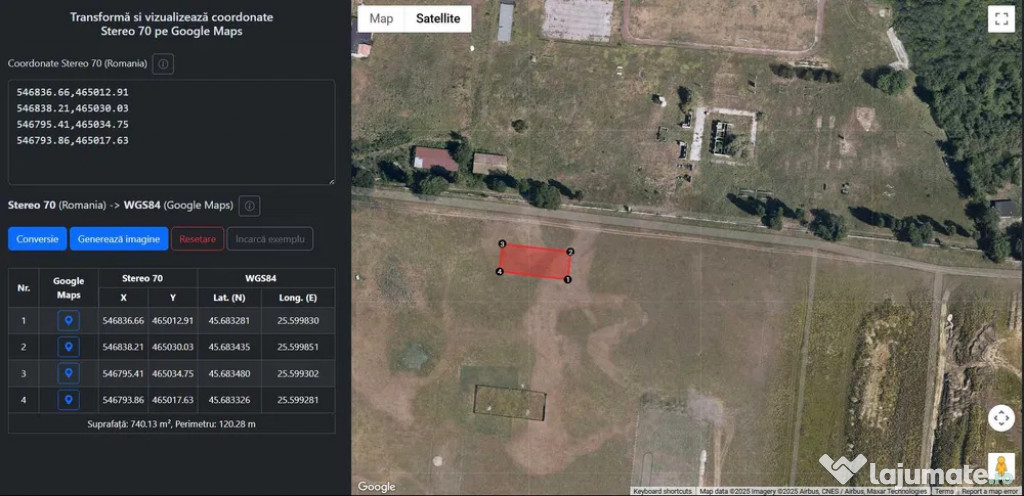Image resolution: width=1024 pixels, height=496 pixels.
Task: Click Generează imagine button
Action: point(119,239)
